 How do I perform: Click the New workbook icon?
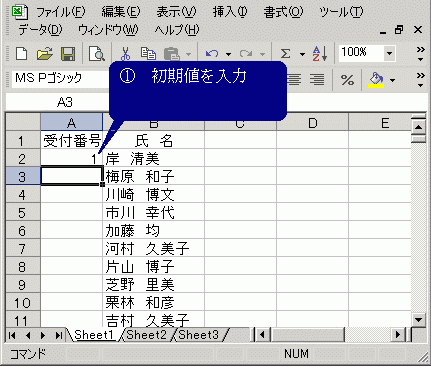(22, 53)
